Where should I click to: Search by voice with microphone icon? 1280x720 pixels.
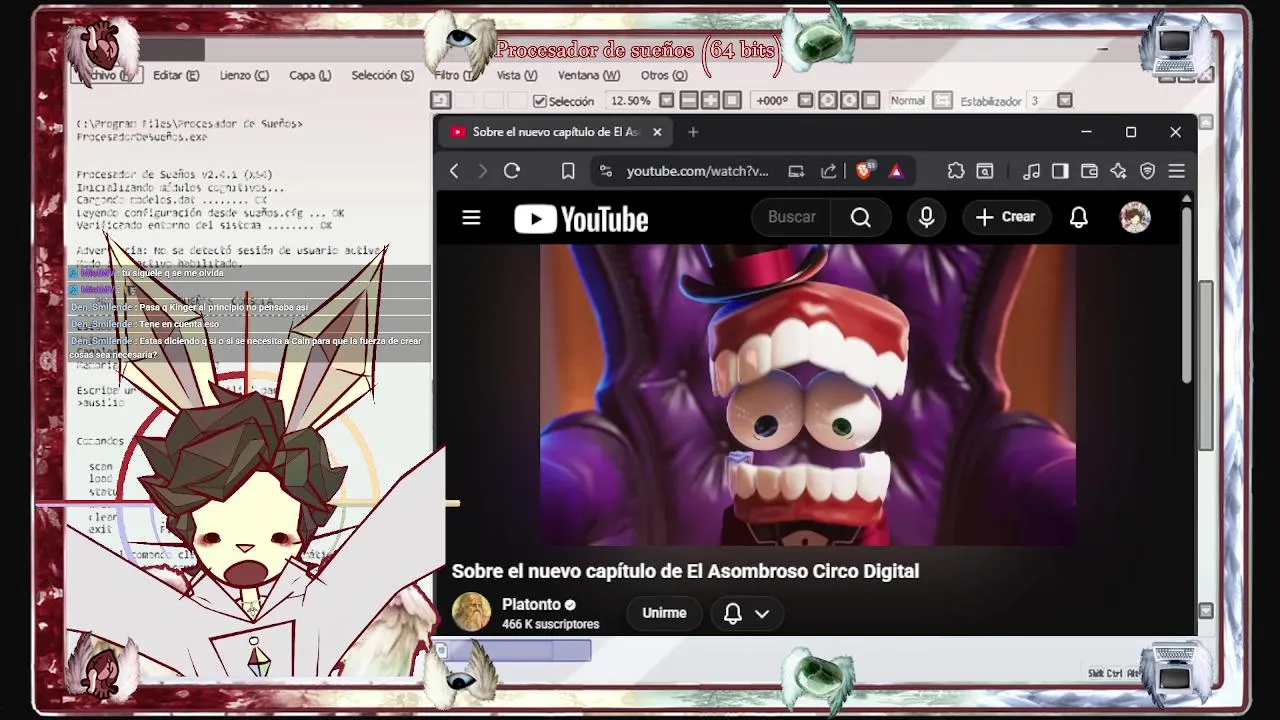(927, 217)
